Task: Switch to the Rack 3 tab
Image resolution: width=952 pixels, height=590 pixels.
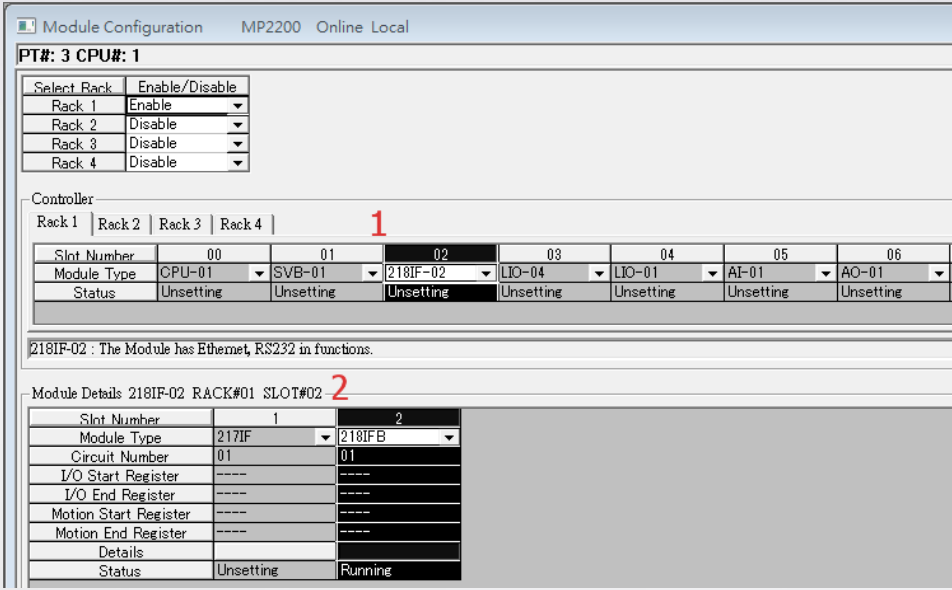Action: [x=180, y=224]
